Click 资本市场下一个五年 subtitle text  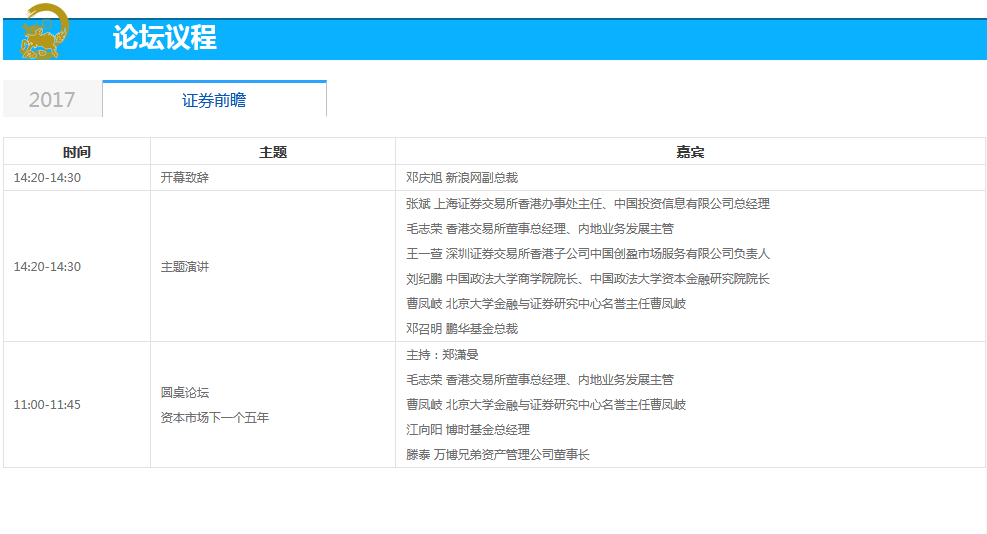click(215, 418)
